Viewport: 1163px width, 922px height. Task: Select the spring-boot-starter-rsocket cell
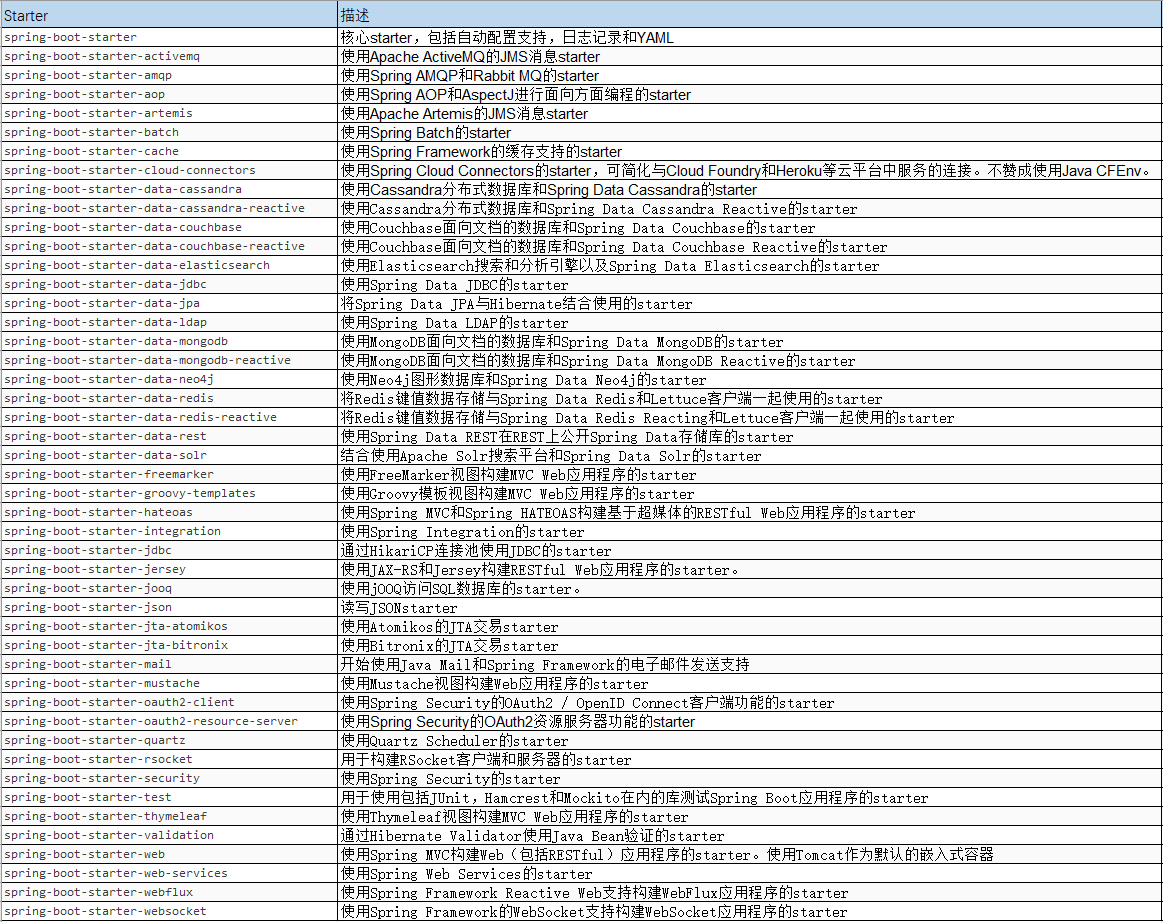click(169, 760)
